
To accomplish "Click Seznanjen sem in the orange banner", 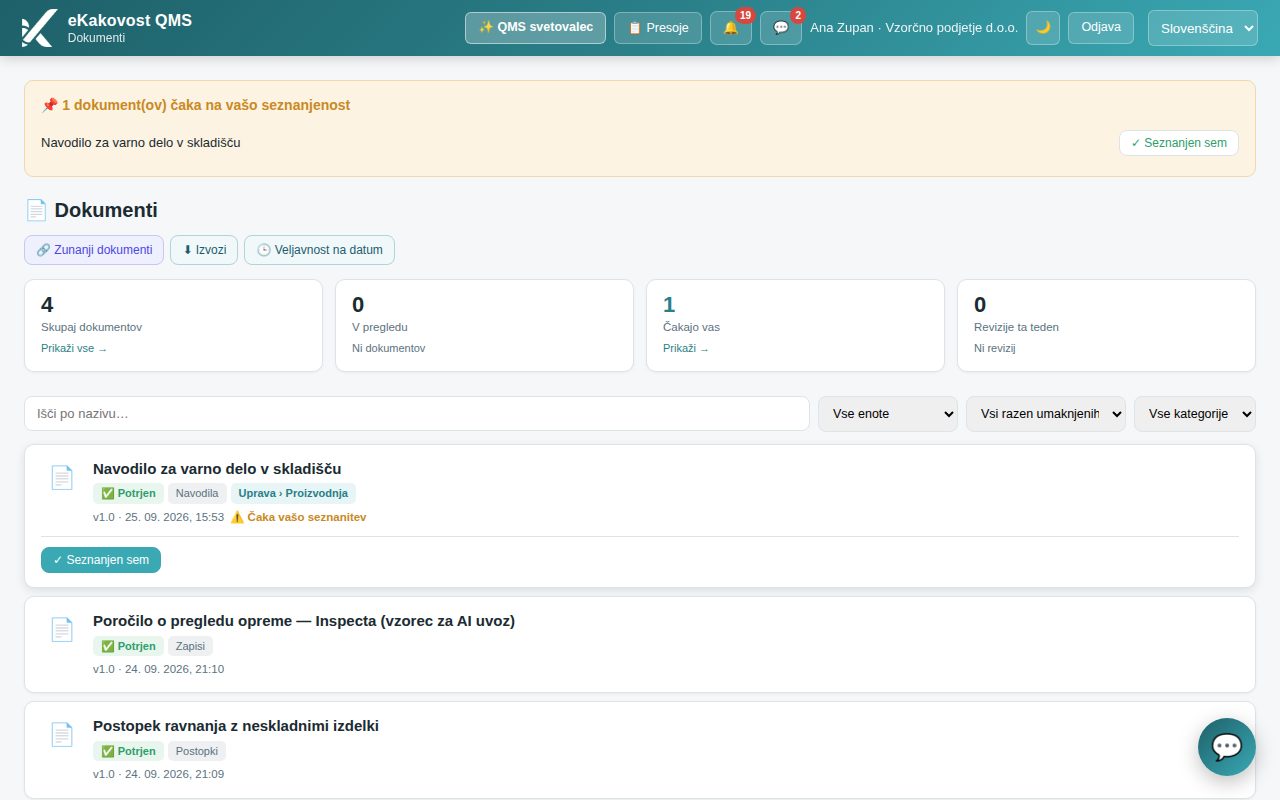I will tap(1179, 143).
